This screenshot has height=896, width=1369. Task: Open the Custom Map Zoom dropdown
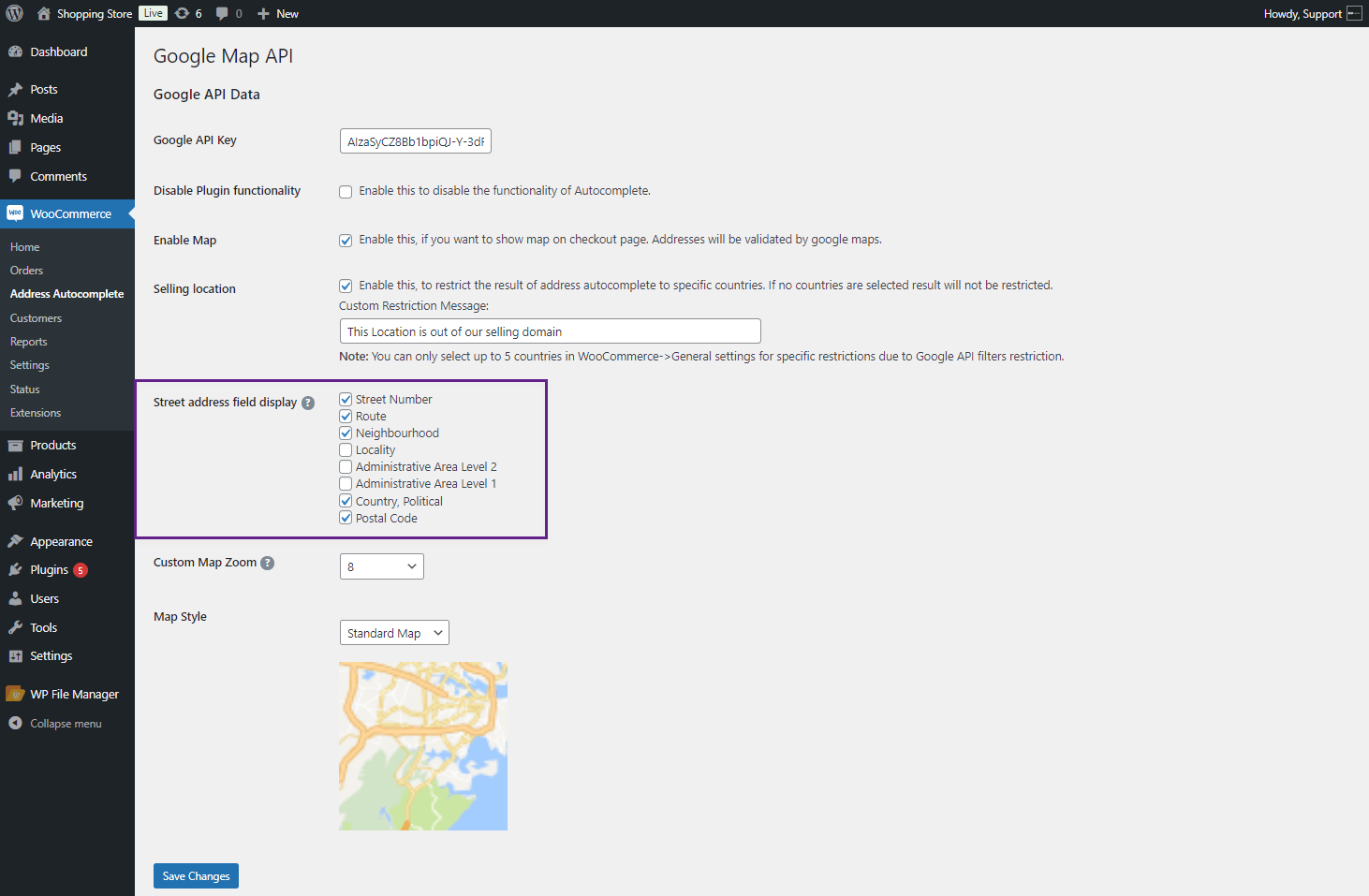(x=381, y=566)
